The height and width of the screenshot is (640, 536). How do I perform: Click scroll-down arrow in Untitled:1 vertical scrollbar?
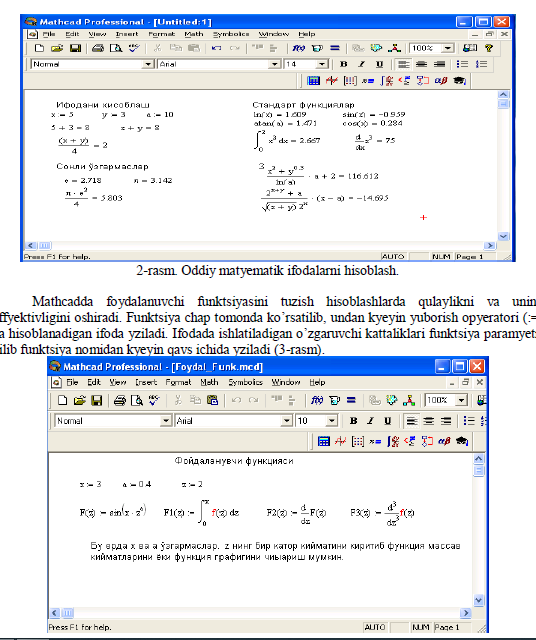pos(503,236)
